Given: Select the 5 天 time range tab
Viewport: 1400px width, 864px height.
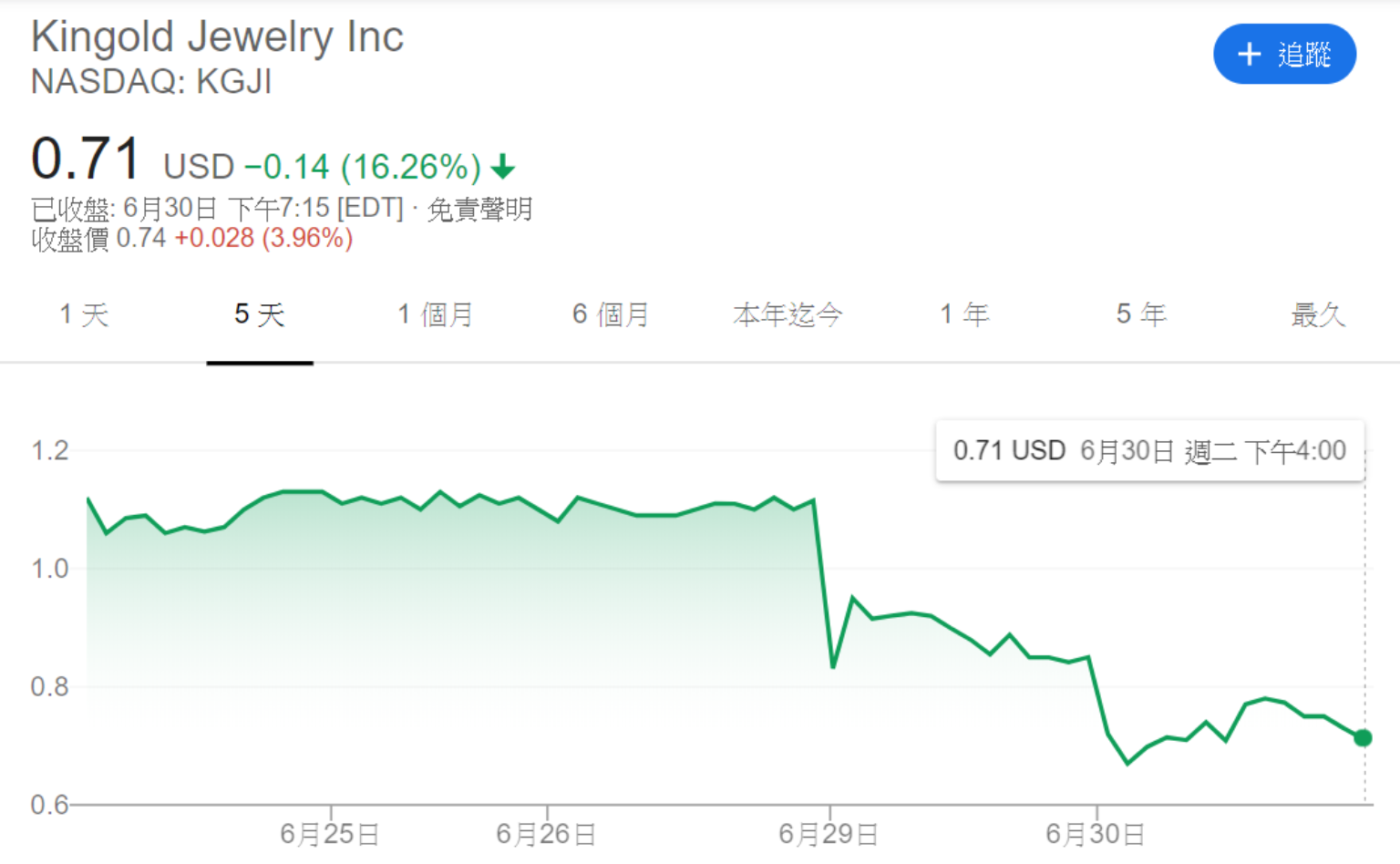Looking at the screenshot, I should pyautogui.click(x=260, y=315).
